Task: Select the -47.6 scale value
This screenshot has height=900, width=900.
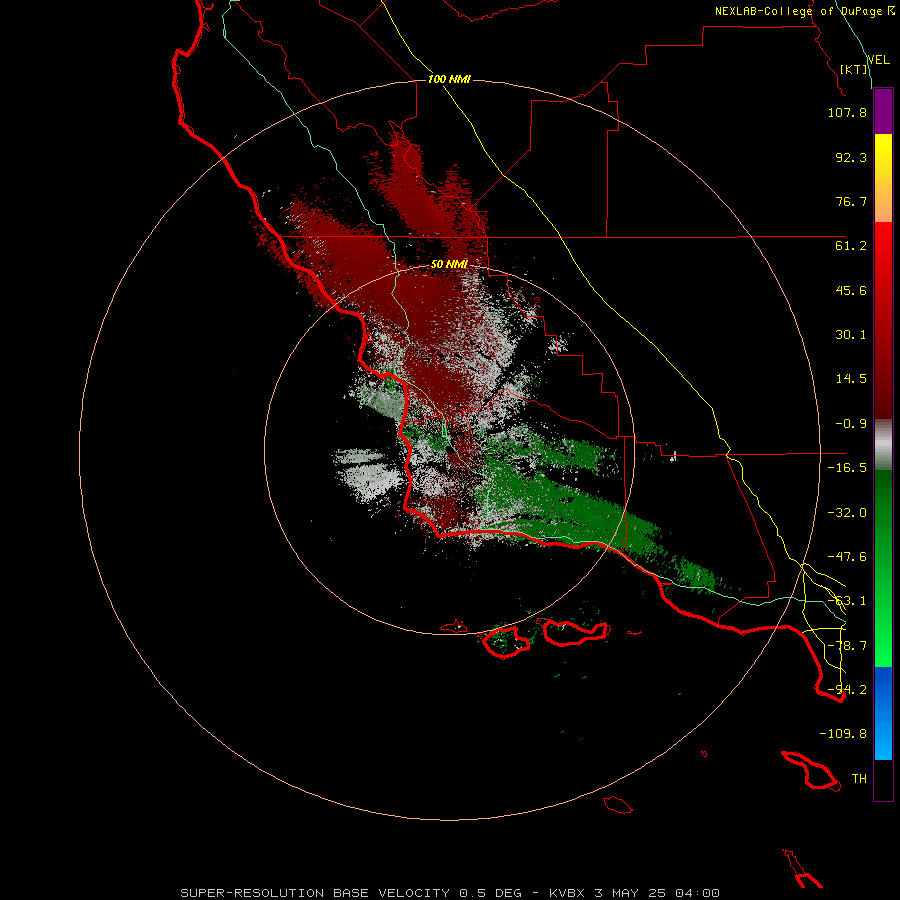Action: pos(847,557)
